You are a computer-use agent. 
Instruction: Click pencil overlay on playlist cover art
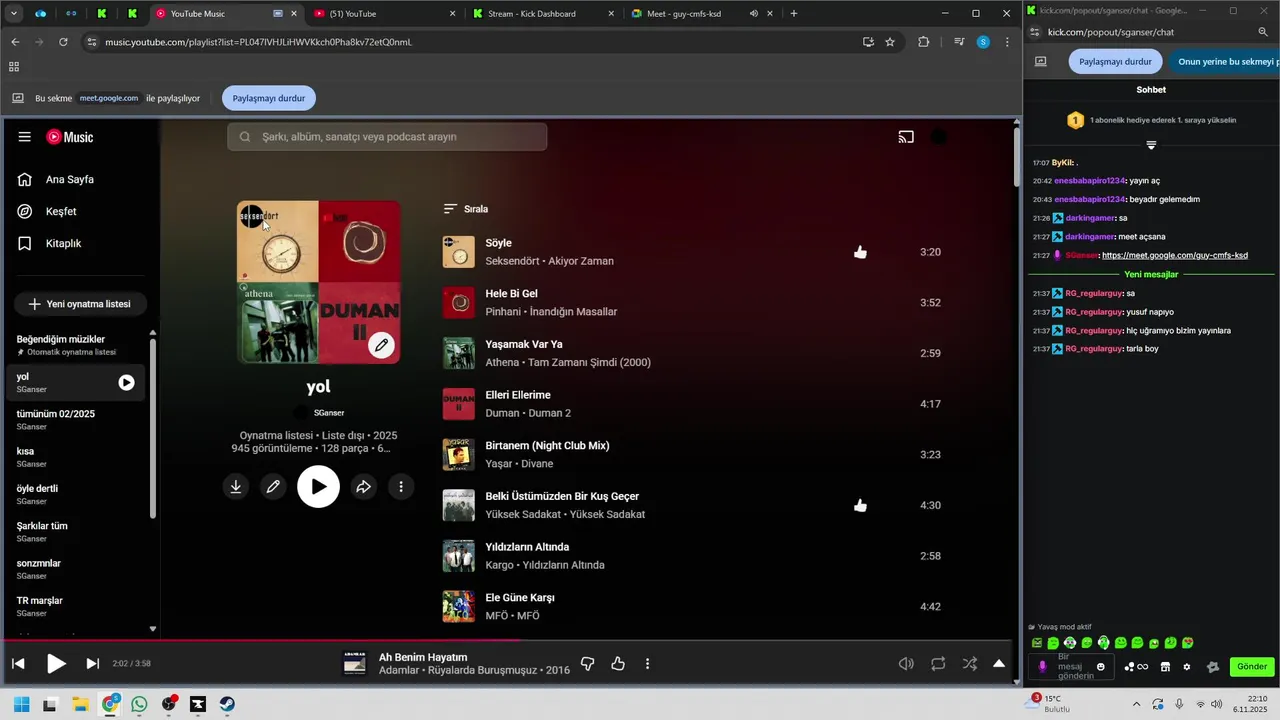coord(381,345)
